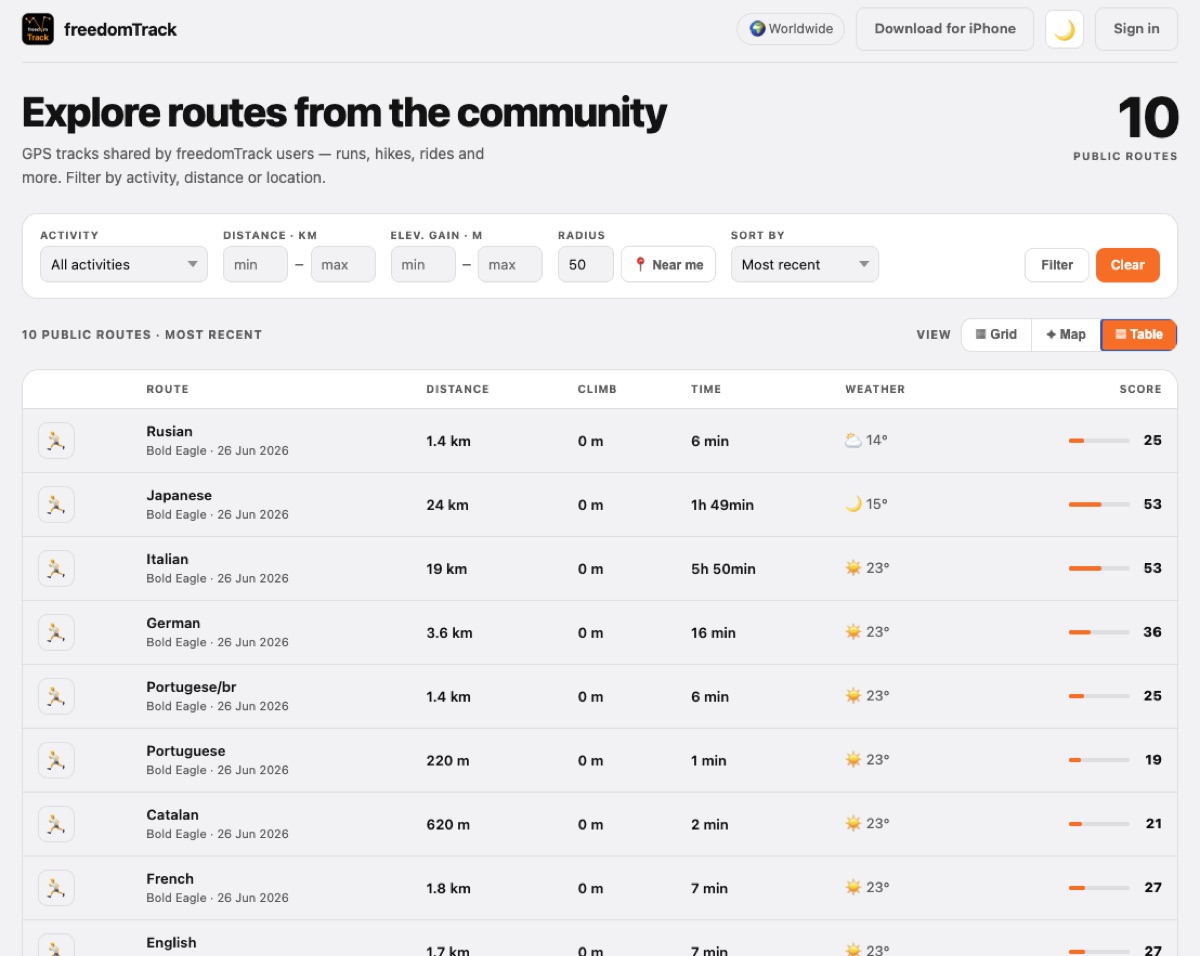Sort by DISTANCE column header

click(458, 389)
